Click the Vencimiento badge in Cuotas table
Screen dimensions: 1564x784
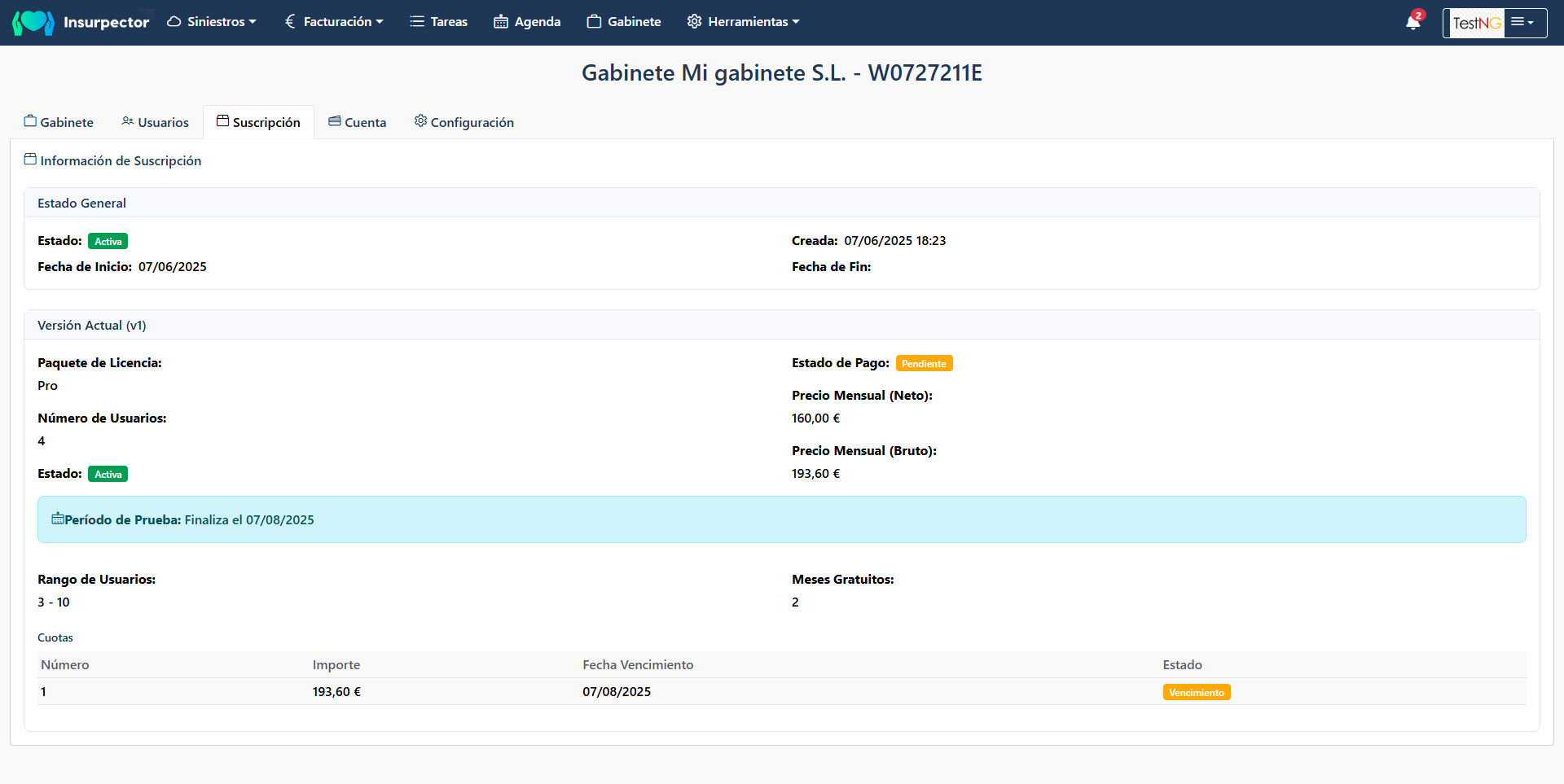coord(1196,693)
